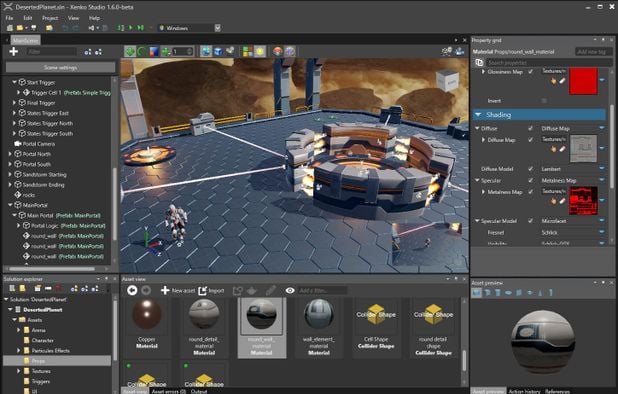This screenshot has width=618, height=394.
Task: Click the eraser icon beside Diffuse Map texture
Action: coord(562,149)
